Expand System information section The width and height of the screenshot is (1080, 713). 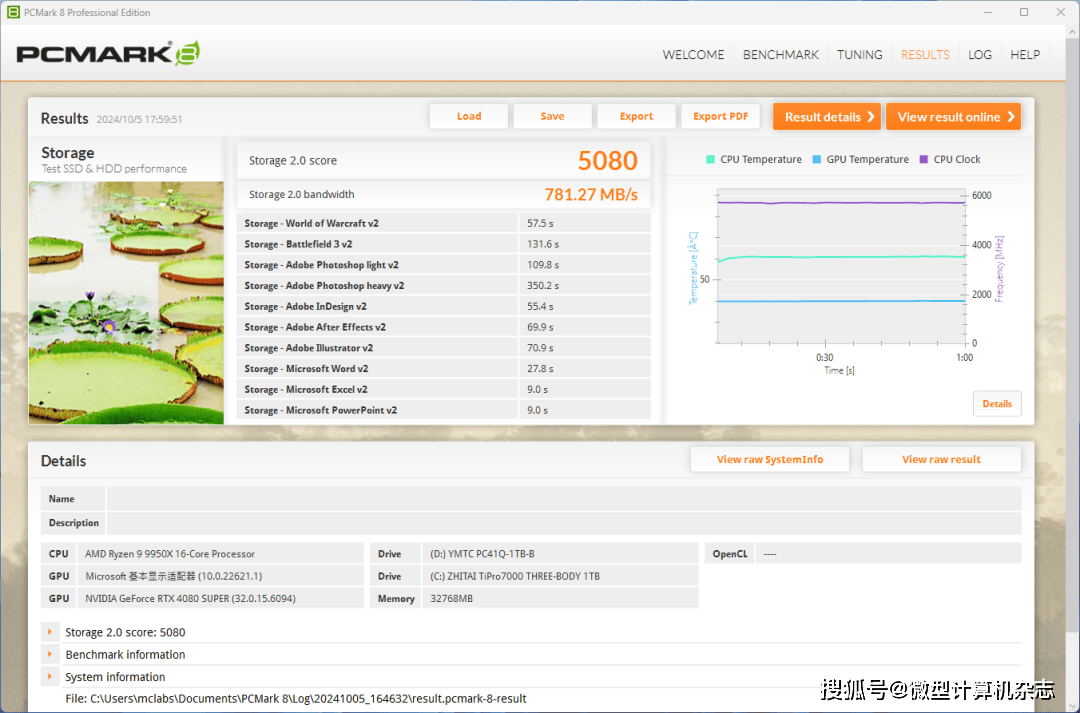50,676
